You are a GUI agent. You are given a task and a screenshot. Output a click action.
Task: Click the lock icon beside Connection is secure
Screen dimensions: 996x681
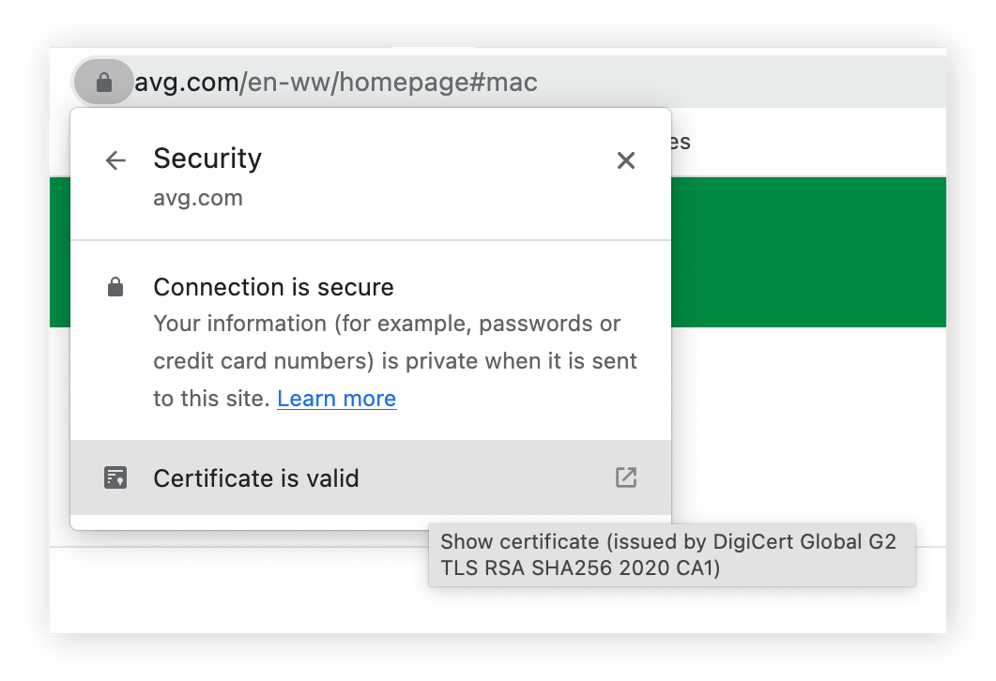[x=115, y=286]
